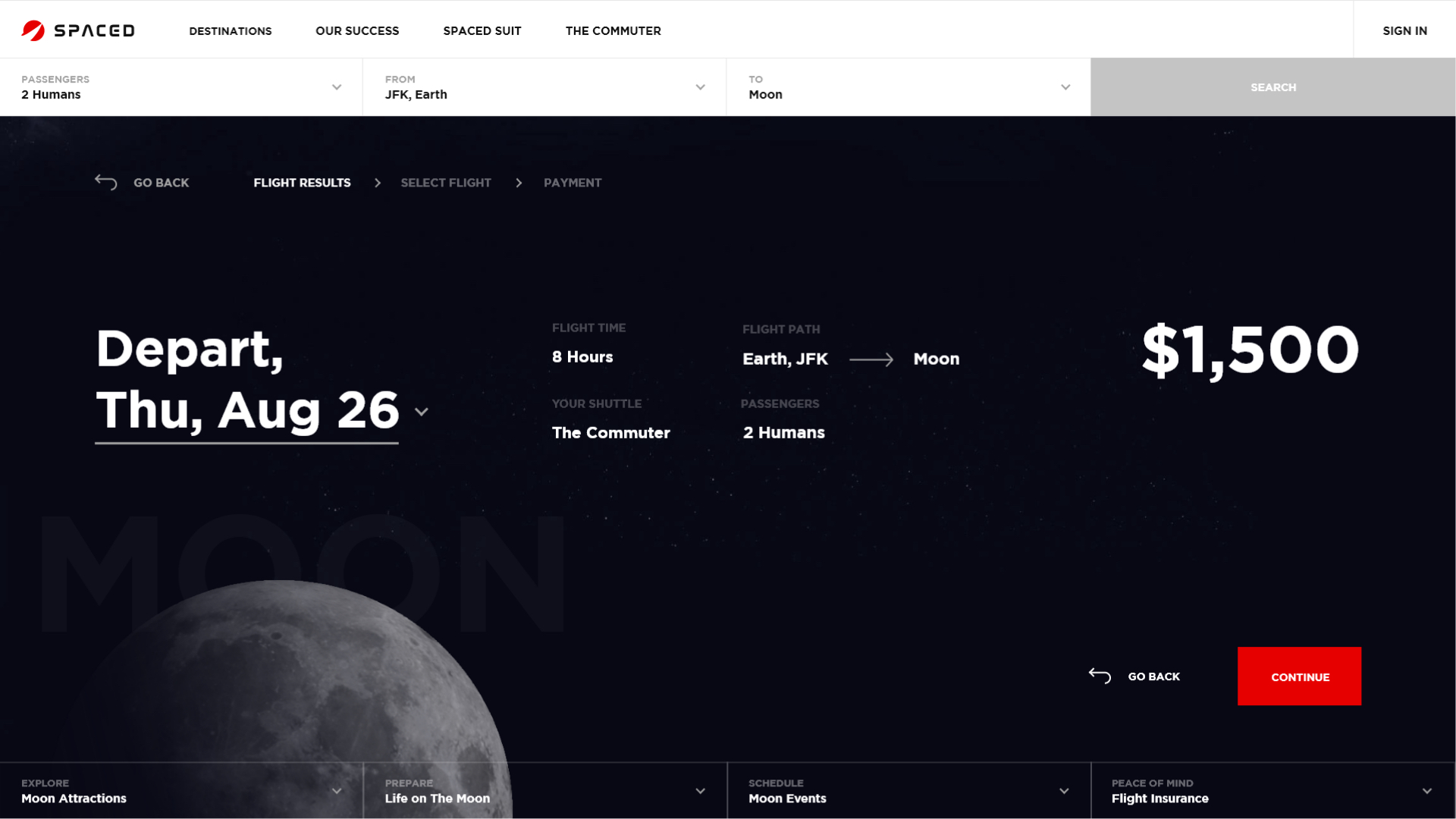Go to the Payment breadcrumb step

tap(573, 183)
